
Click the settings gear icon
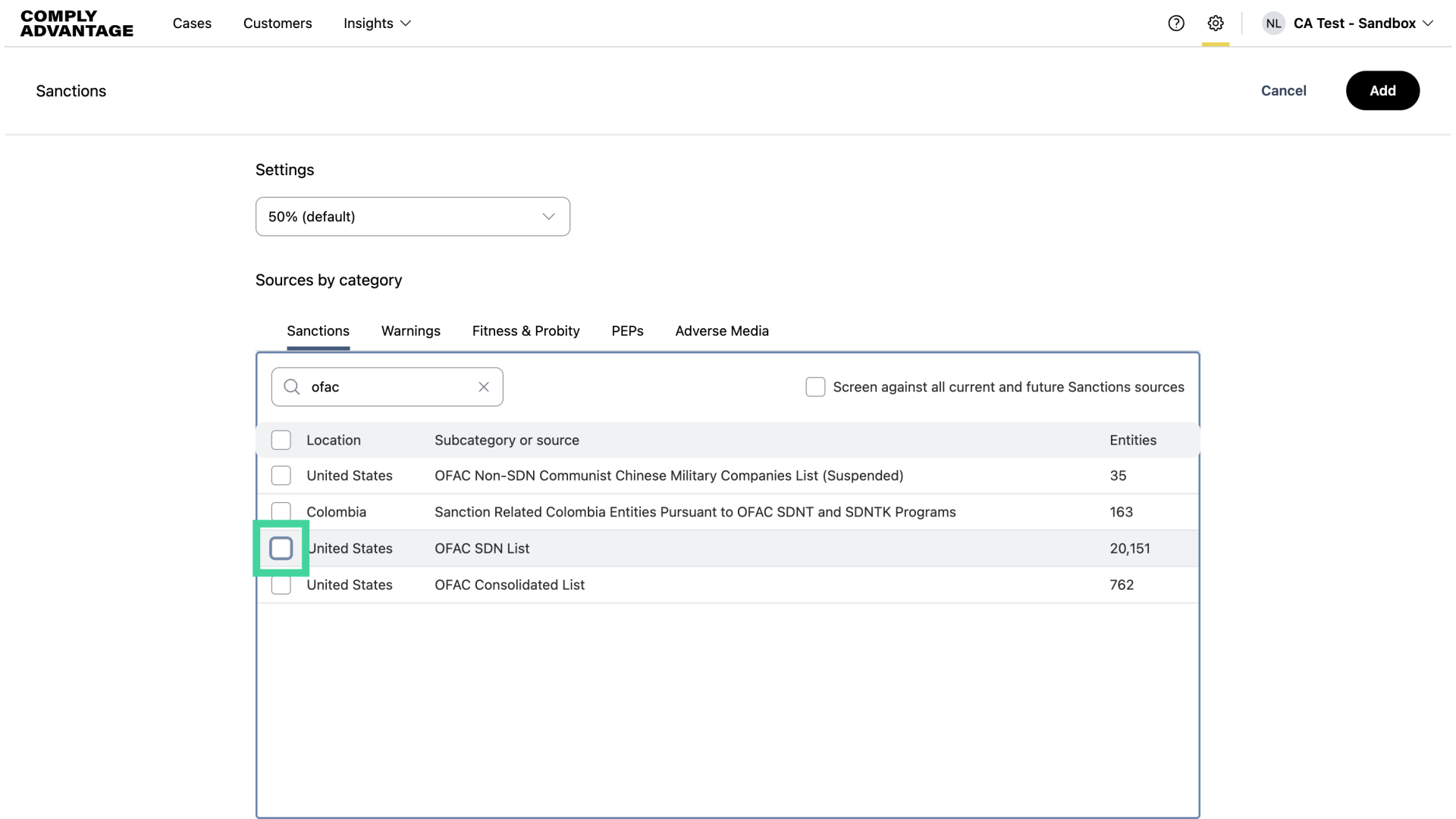pos(1216,24)
